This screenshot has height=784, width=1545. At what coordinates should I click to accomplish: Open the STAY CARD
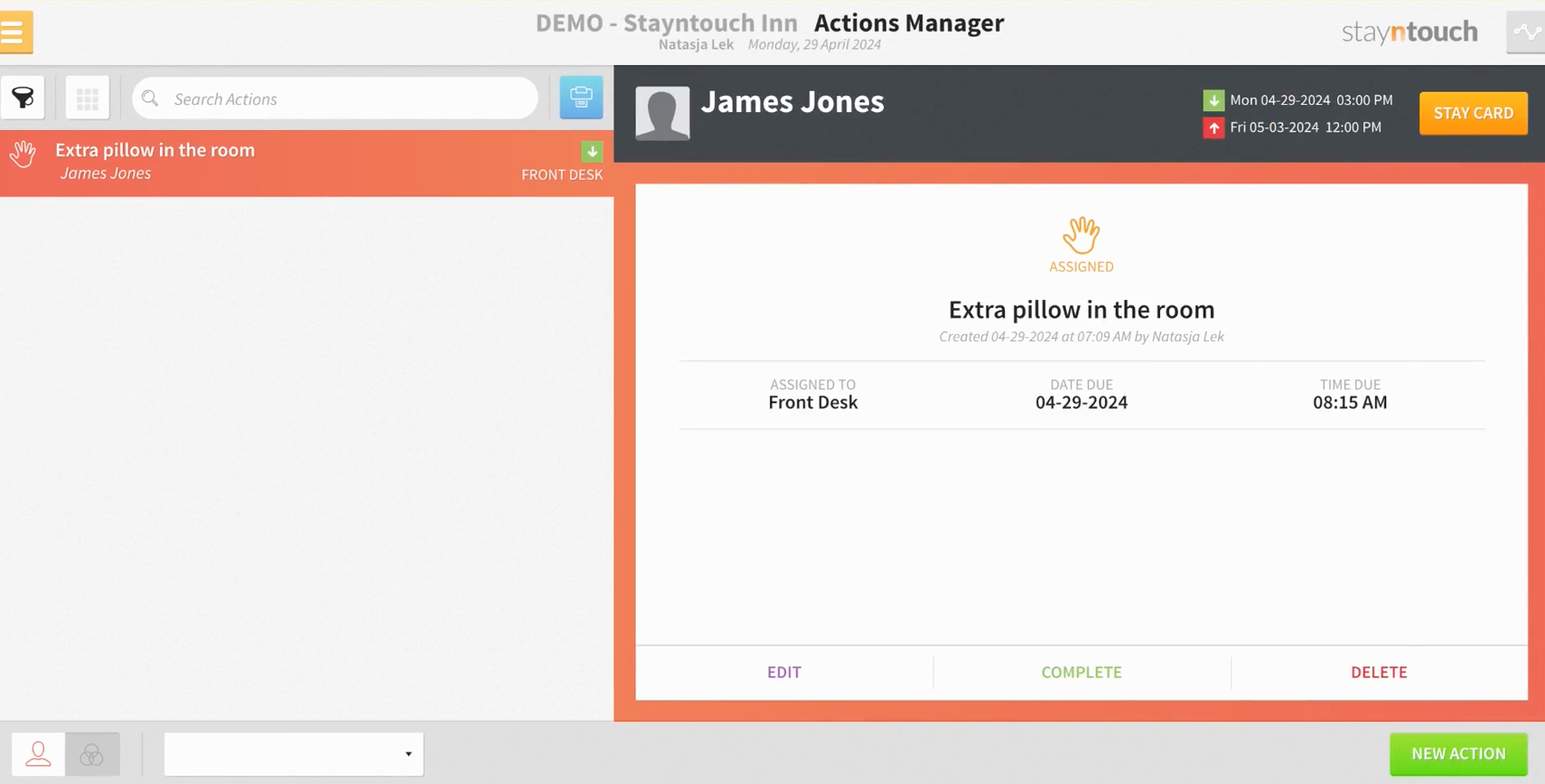point(1474,113)
